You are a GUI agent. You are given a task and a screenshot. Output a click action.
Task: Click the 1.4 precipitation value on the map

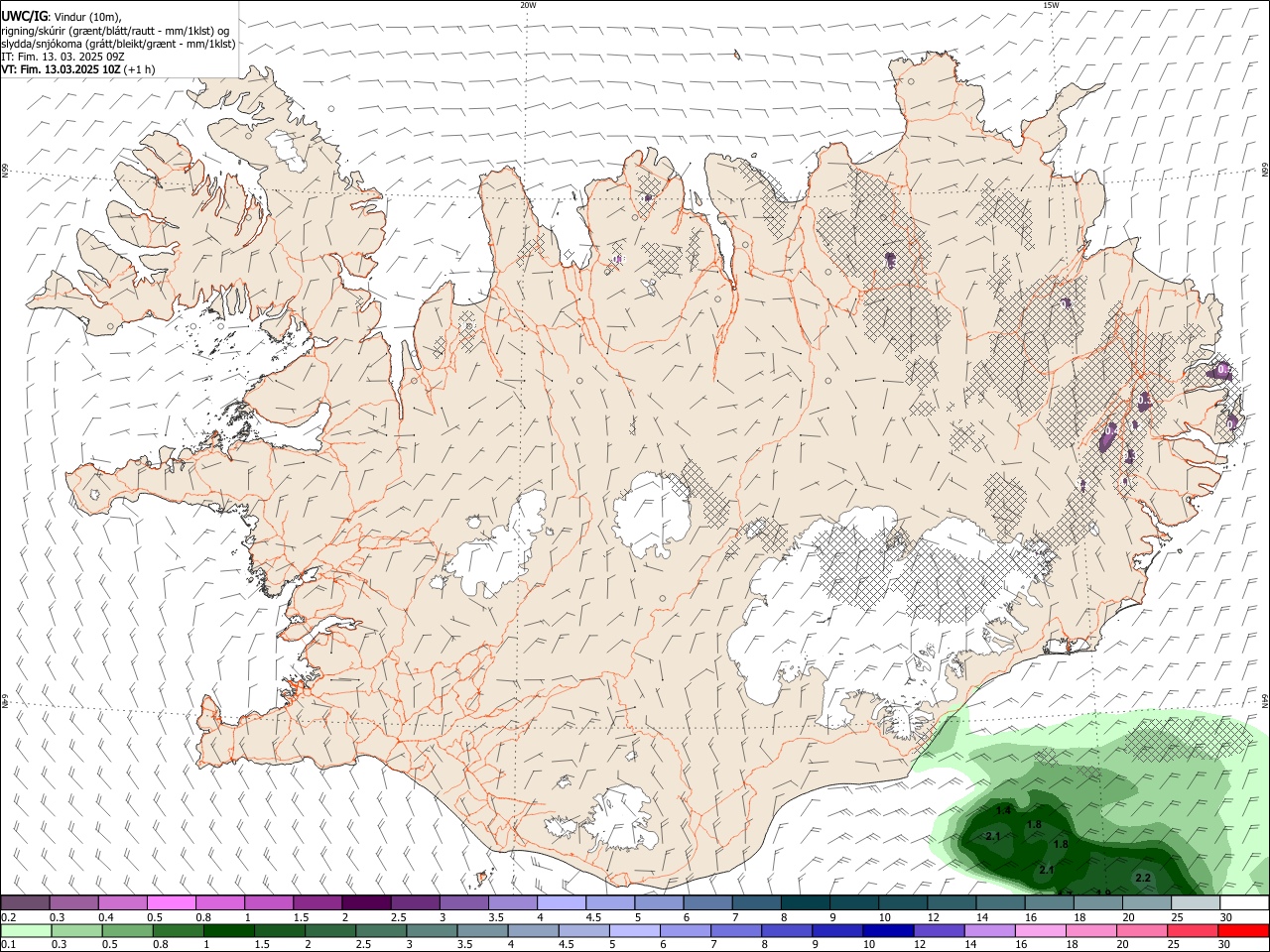coord(1003,811)
